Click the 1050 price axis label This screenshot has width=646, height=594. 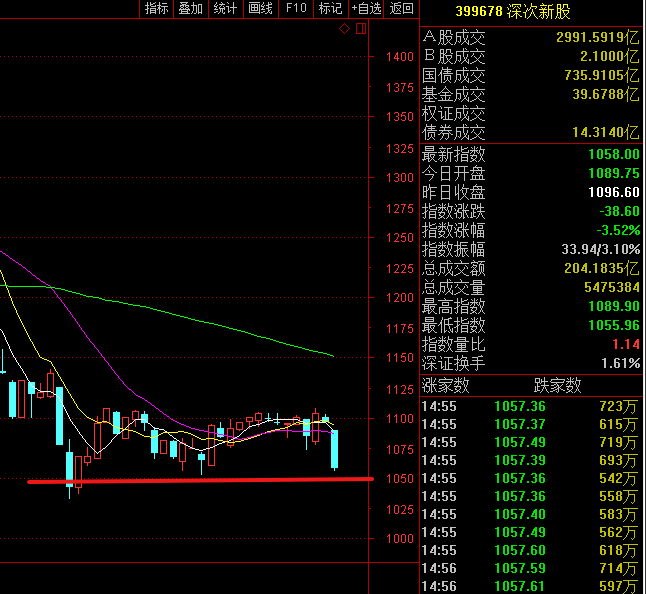tap(400, 479)
